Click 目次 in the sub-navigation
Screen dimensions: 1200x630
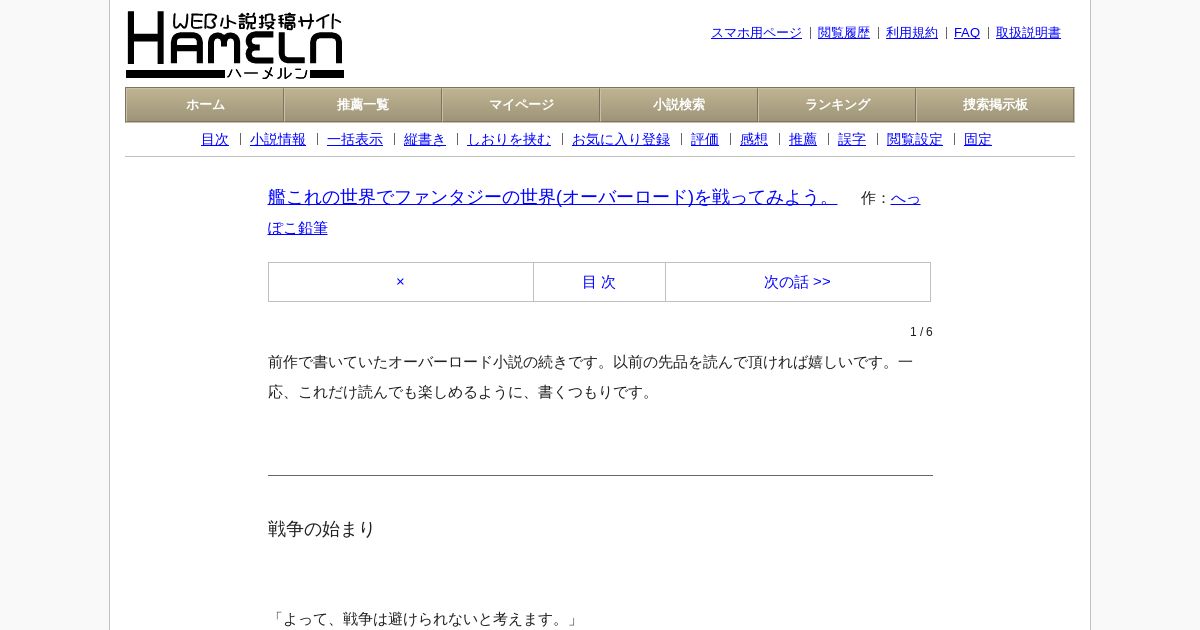(215, 140)
